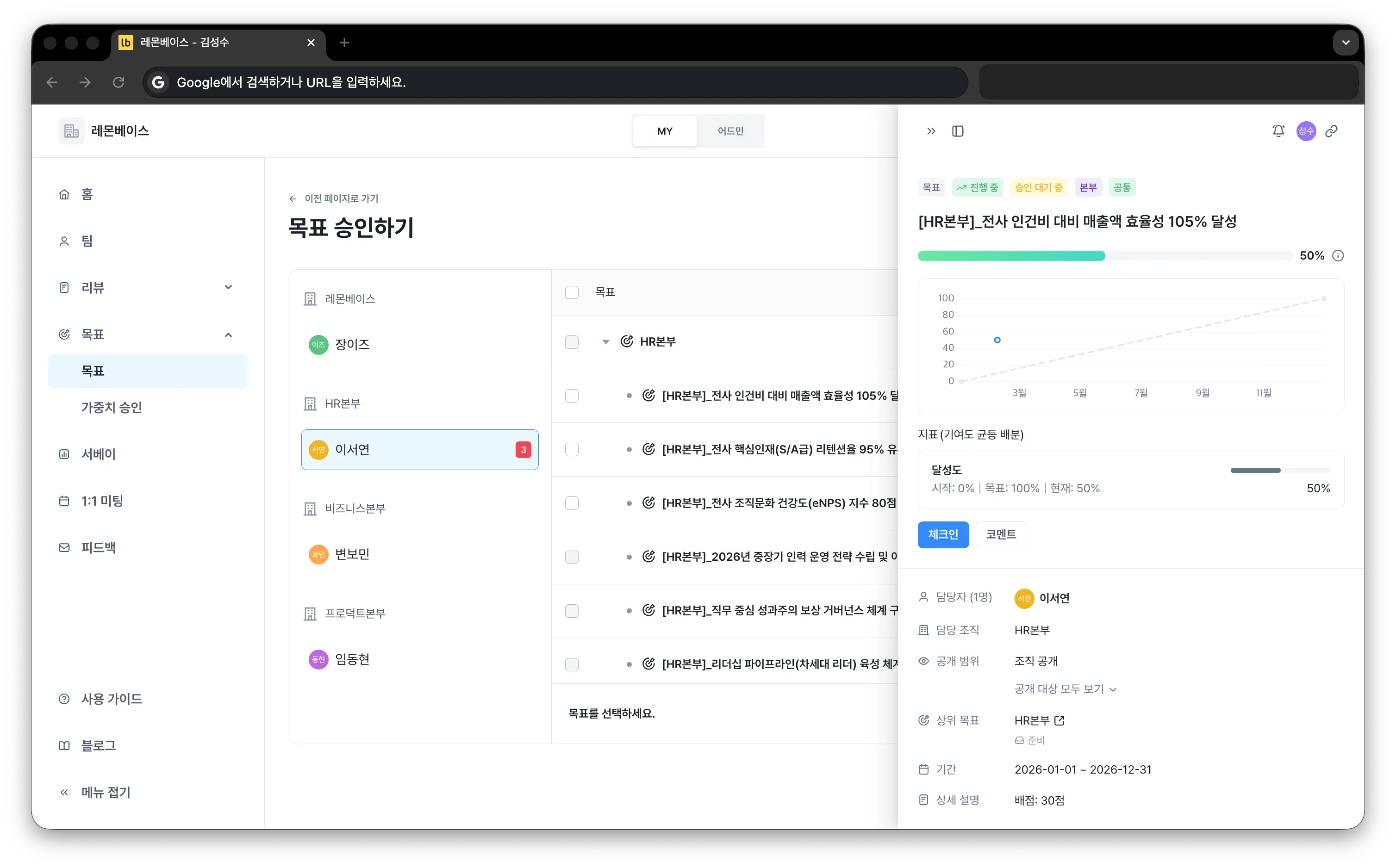
Task: Open a new browser tab
Action: click(x=344, y=43)
